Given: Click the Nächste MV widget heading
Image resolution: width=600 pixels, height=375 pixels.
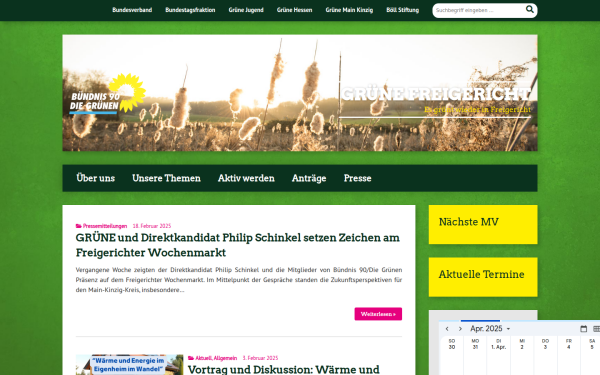Looking at the screenshot, I should tap(469, 222).
